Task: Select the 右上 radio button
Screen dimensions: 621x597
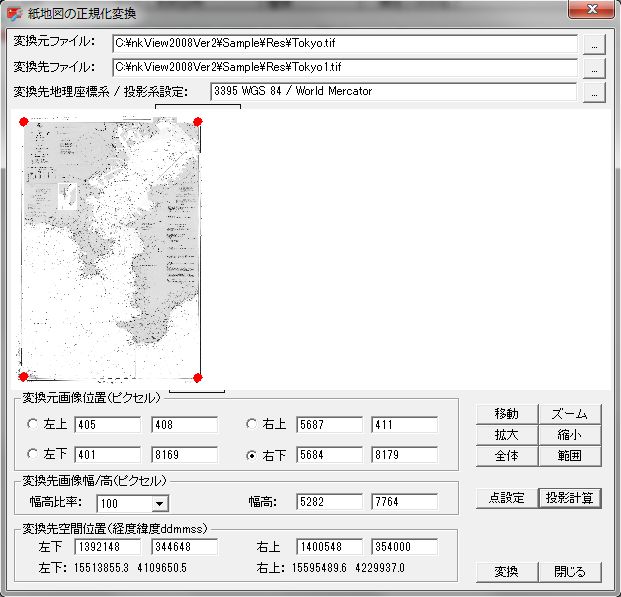Action: point(252,425)
